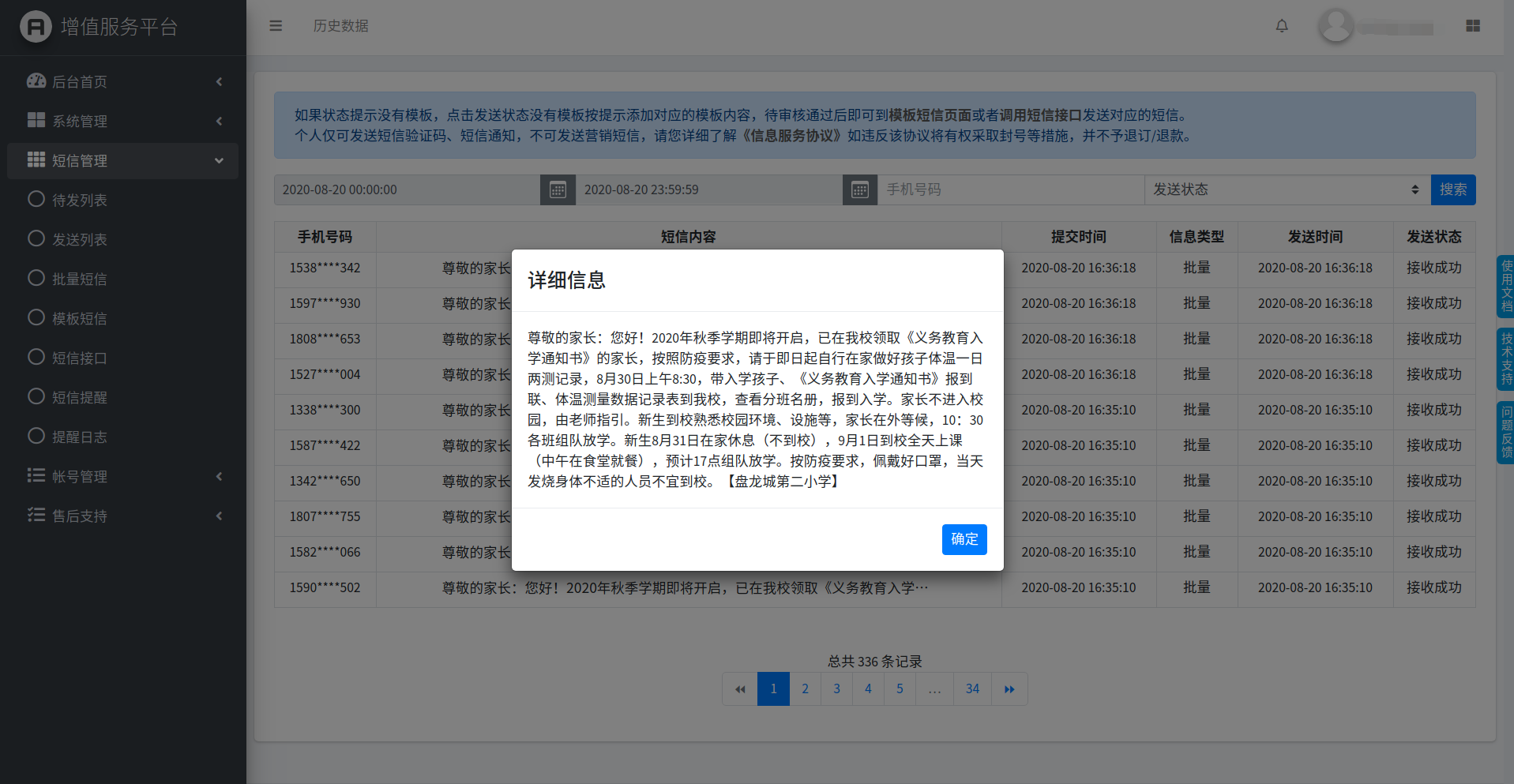
Task: Open 售后支持 sidebar menu
Action: (122, 516)
